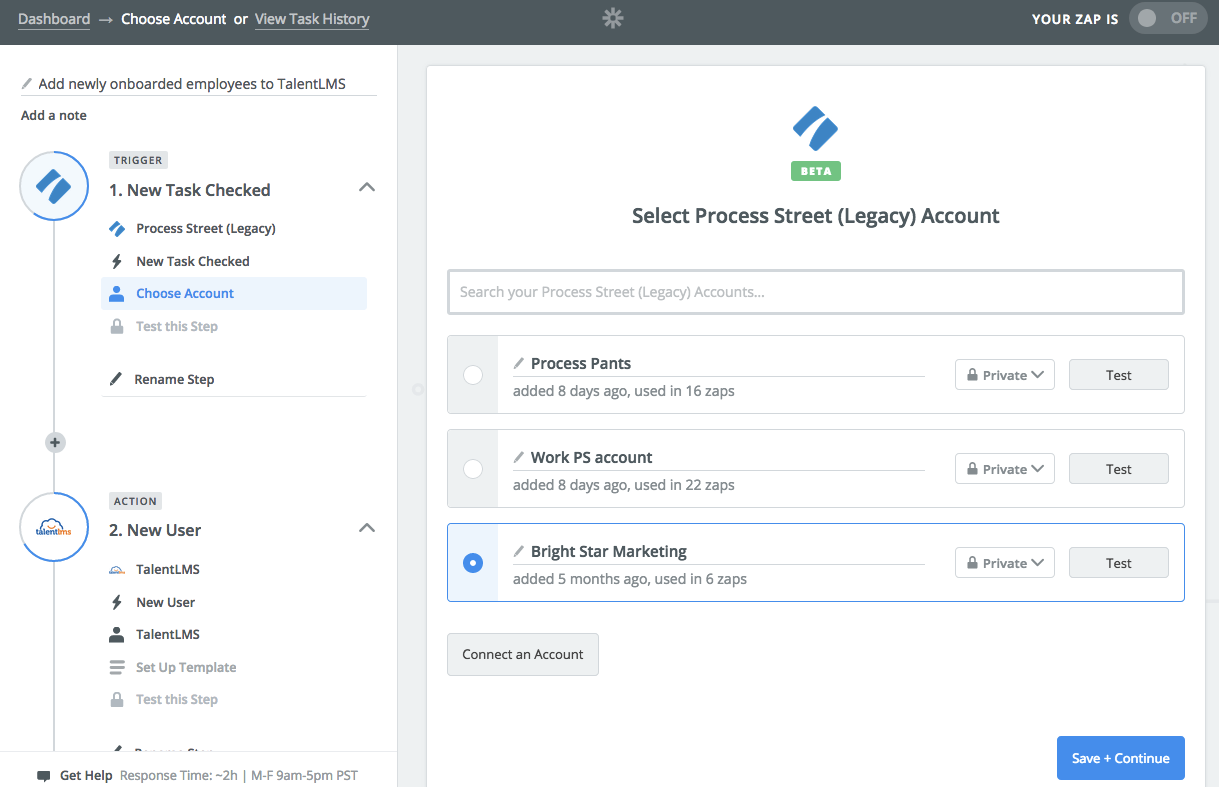The width and height of the screenshot is (1219, 787).
Task: Click the lightning icon beside New User
Action: [117, 602]
